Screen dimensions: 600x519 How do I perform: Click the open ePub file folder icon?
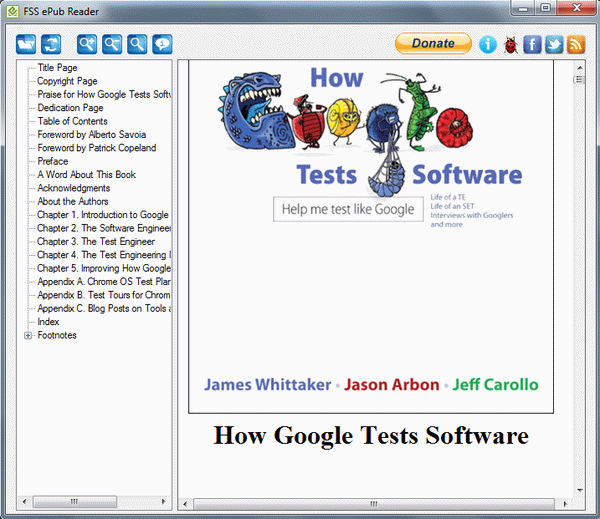click(x=27, y=44)
